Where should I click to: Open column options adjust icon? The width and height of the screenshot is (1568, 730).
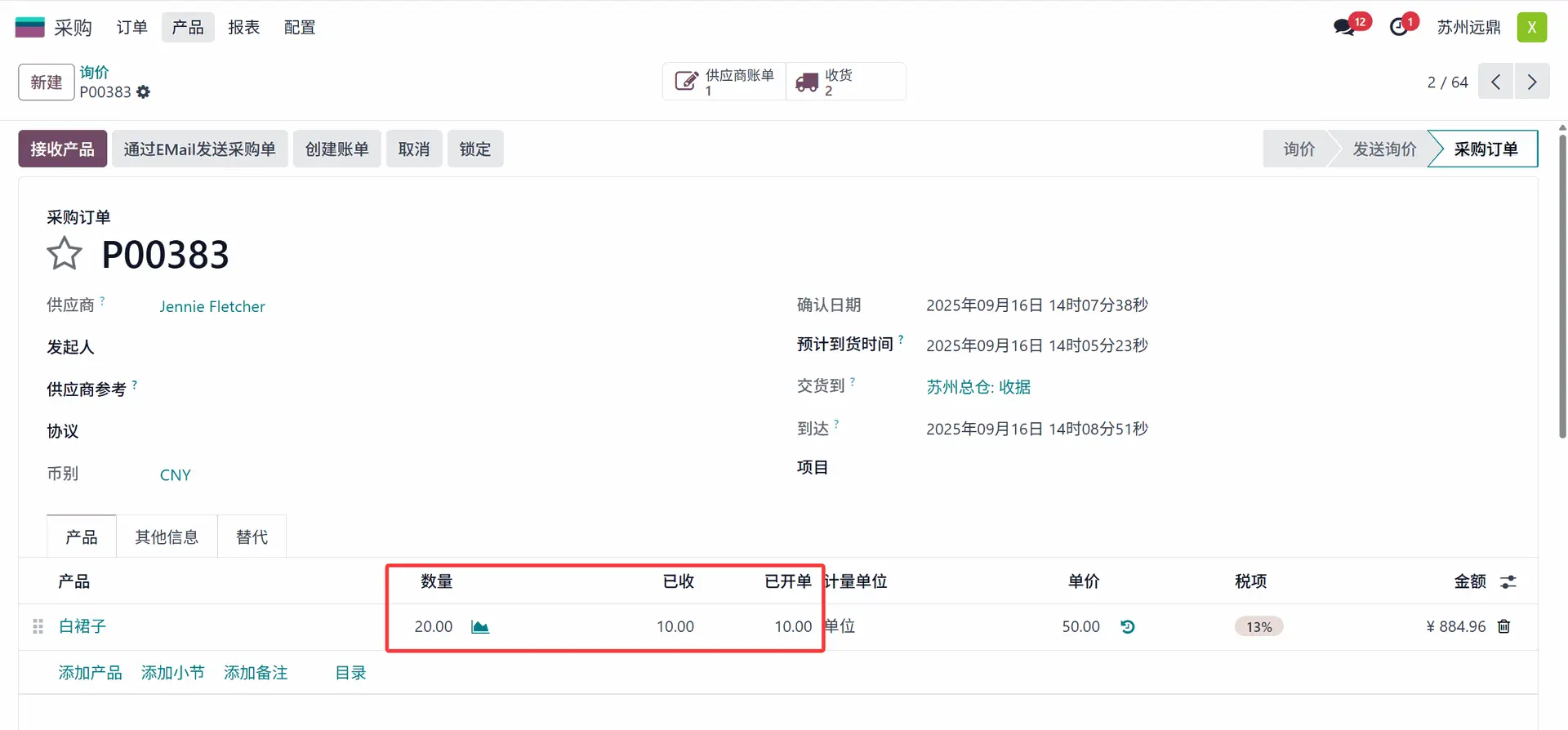click(1508, 582)
